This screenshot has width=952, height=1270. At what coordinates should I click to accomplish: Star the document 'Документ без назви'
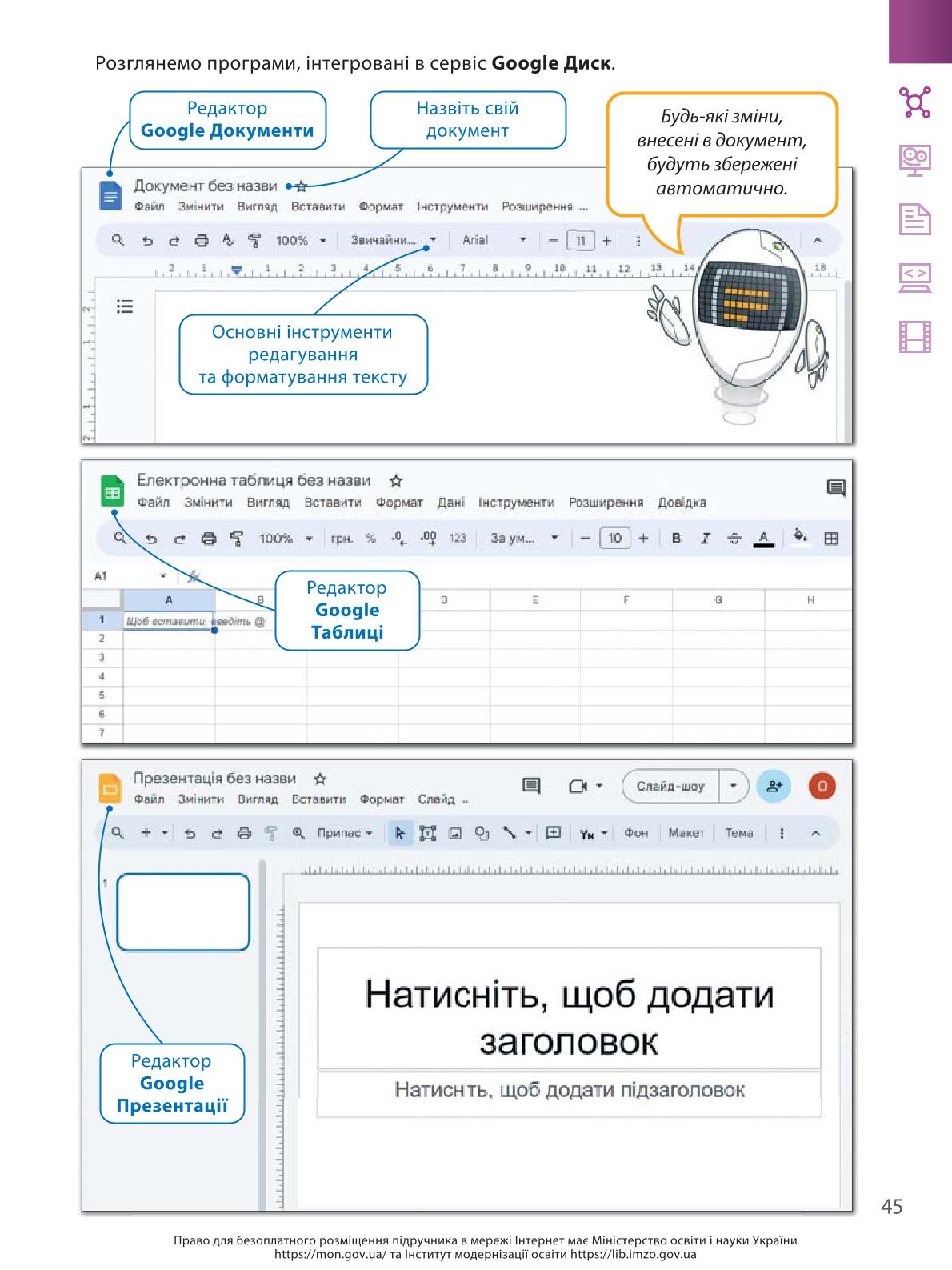click(x=302, y=186)
